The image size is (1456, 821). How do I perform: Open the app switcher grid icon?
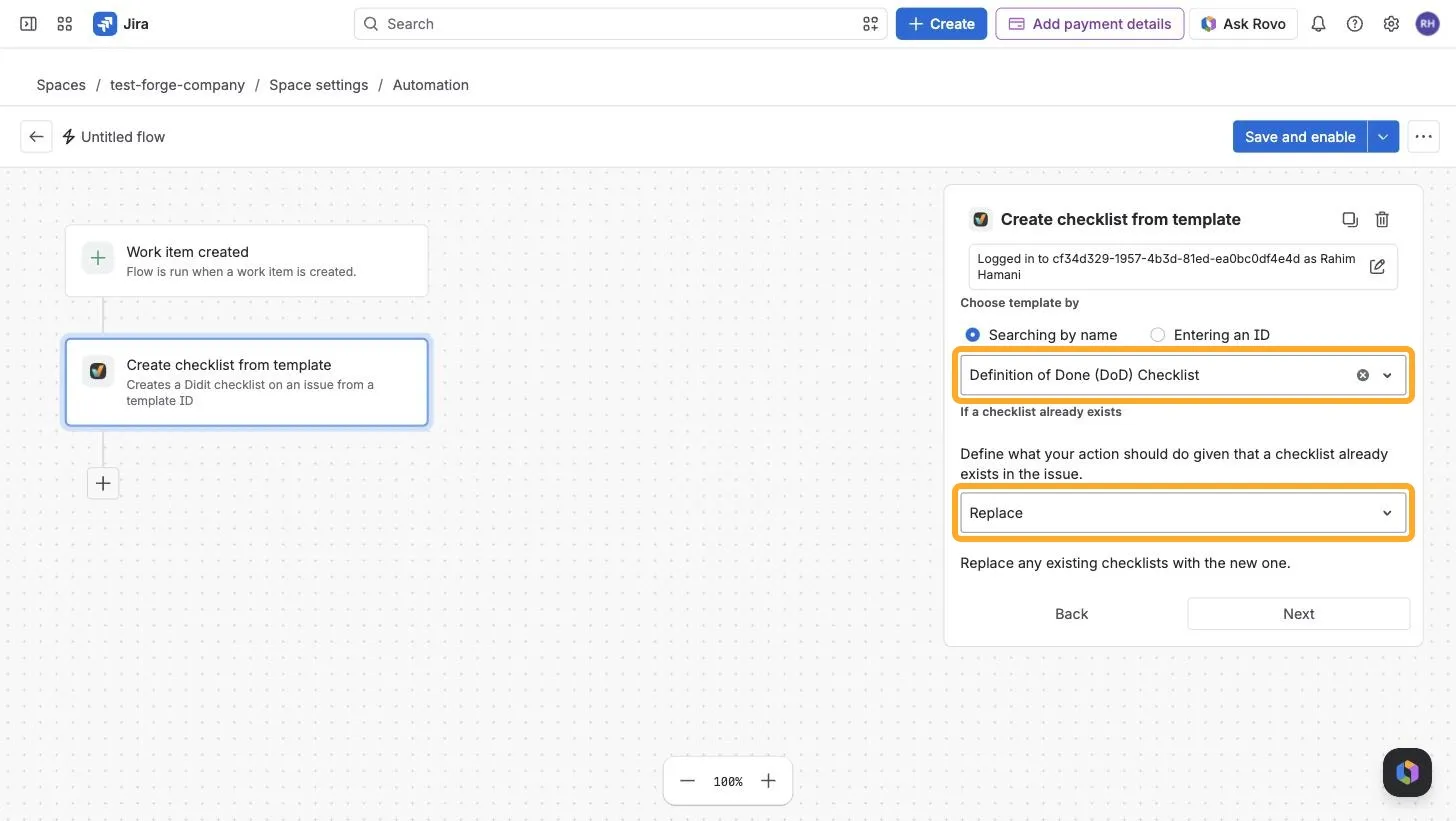point(65,24)
